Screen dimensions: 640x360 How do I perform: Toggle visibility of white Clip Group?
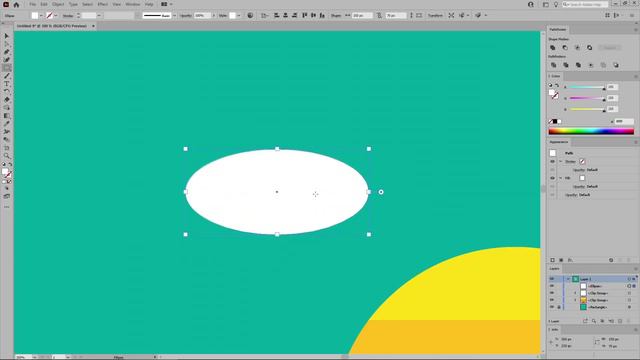click(x=552, y=293)
